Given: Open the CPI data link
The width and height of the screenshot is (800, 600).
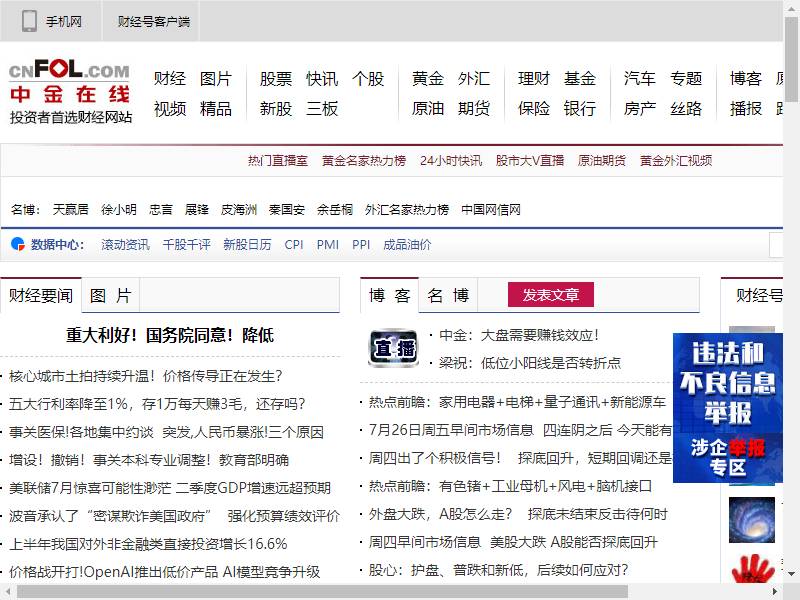Looking at the screenshot, I should (x=294, y=245).
